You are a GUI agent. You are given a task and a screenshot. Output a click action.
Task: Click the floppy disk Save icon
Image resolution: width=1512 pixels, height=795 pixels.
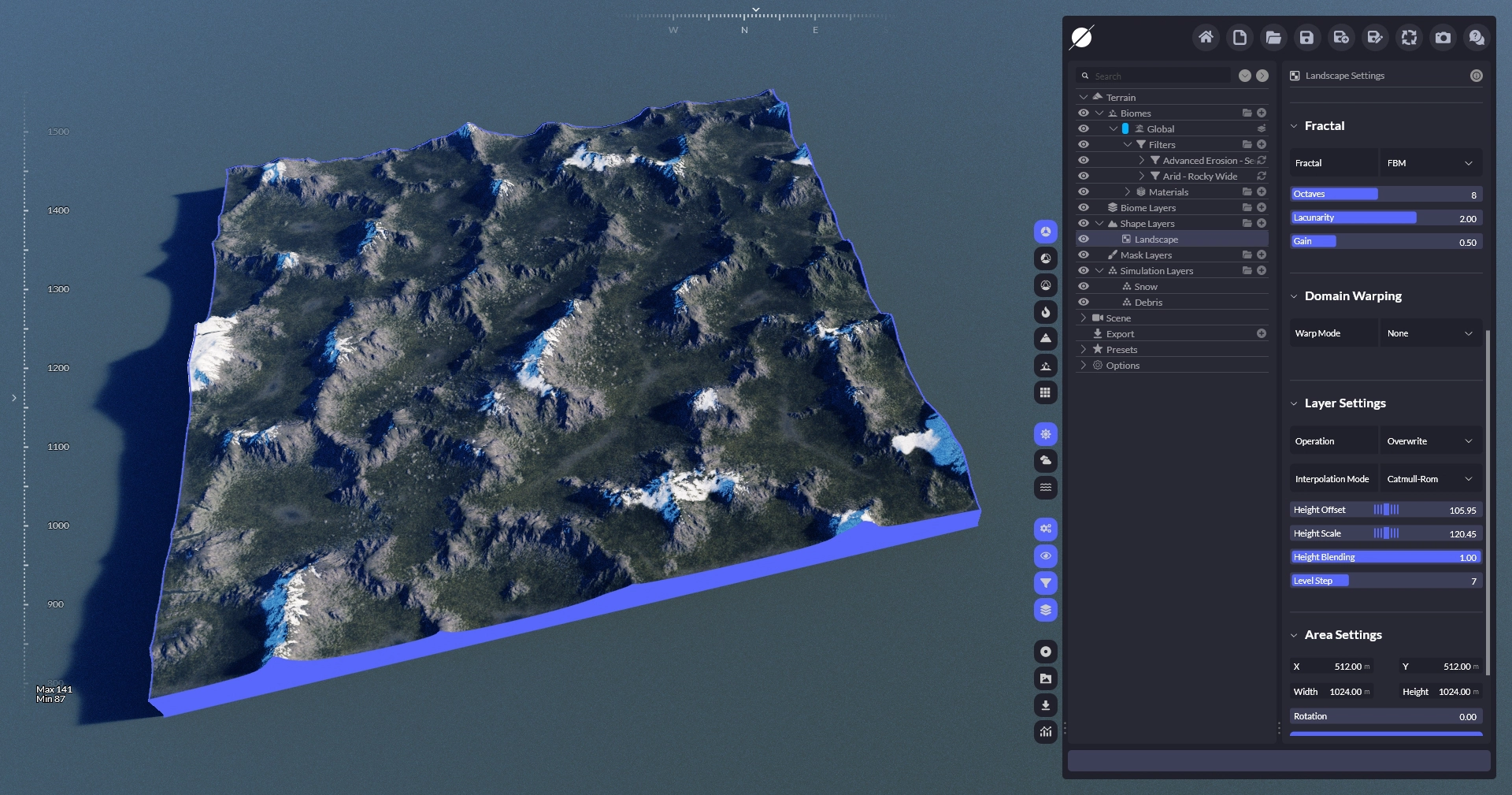tap(1306, 38)
